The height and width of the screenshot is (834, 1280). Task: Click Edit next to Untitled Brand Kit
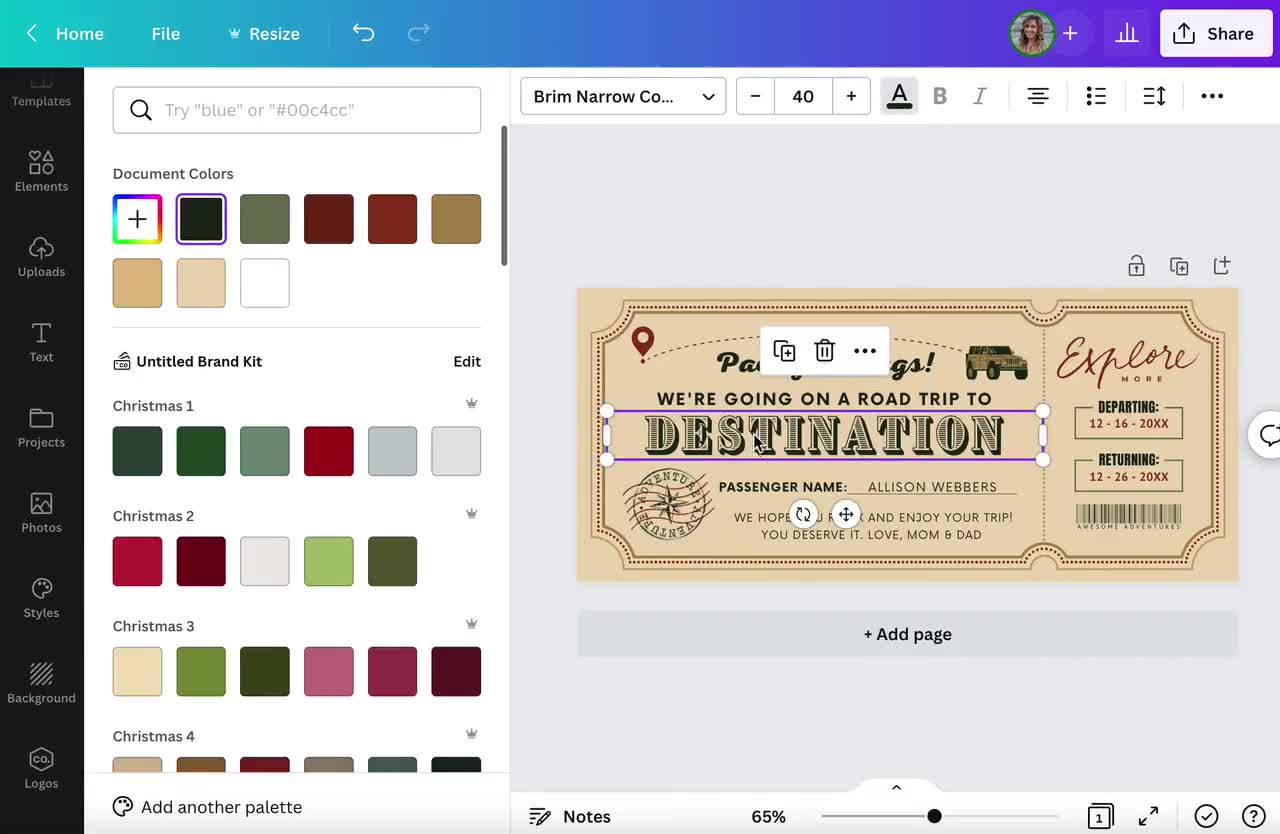[467, 361]
